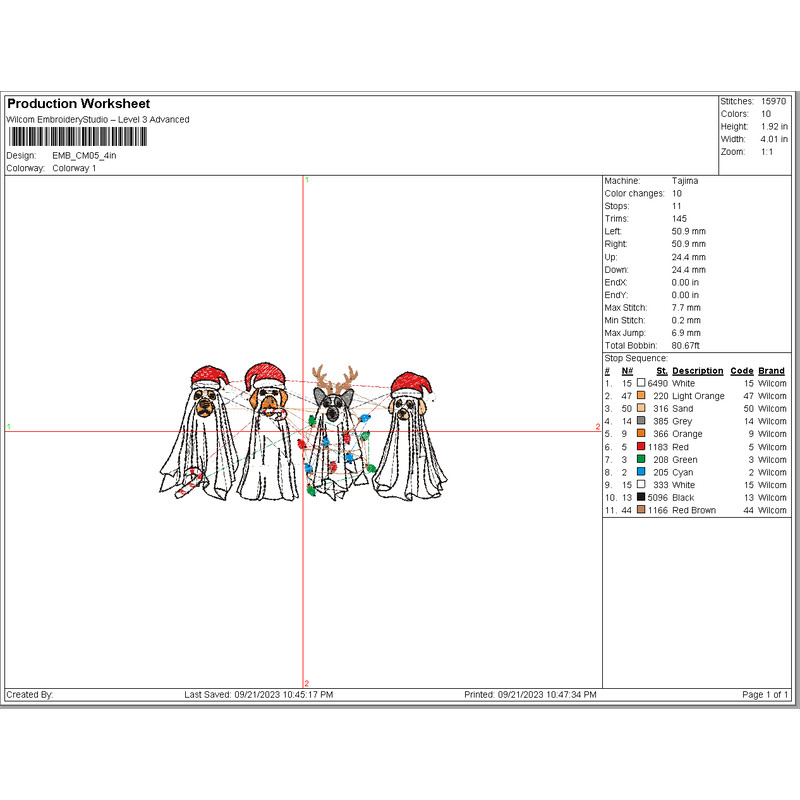Click the Cyan thread swatch in row 8

(642, 472)
